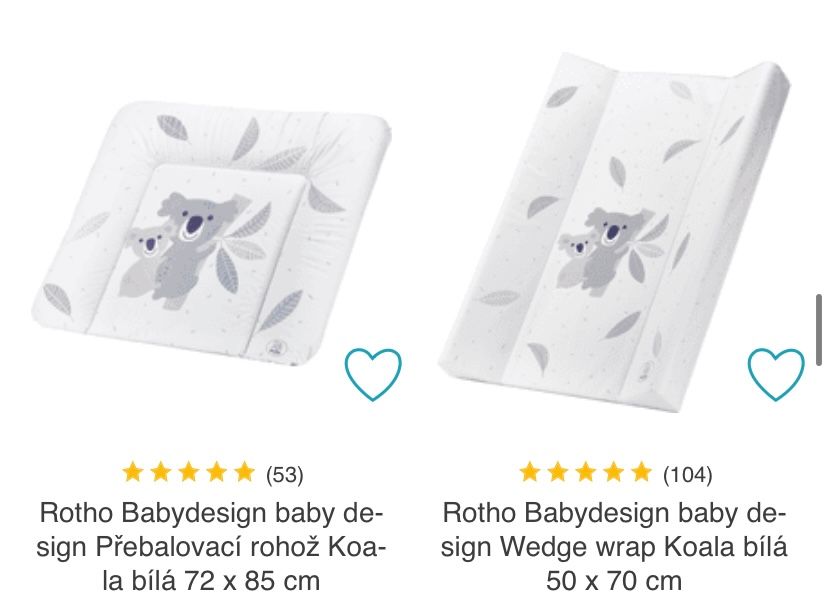Open the wedge koala changing mat image
The image size is (828, 603).
tap(614, 232)
